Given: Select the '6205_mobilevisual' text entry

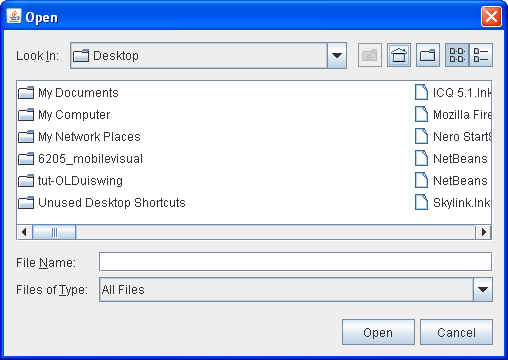Looking at the screenshot, I should click(x=90, y=159).
